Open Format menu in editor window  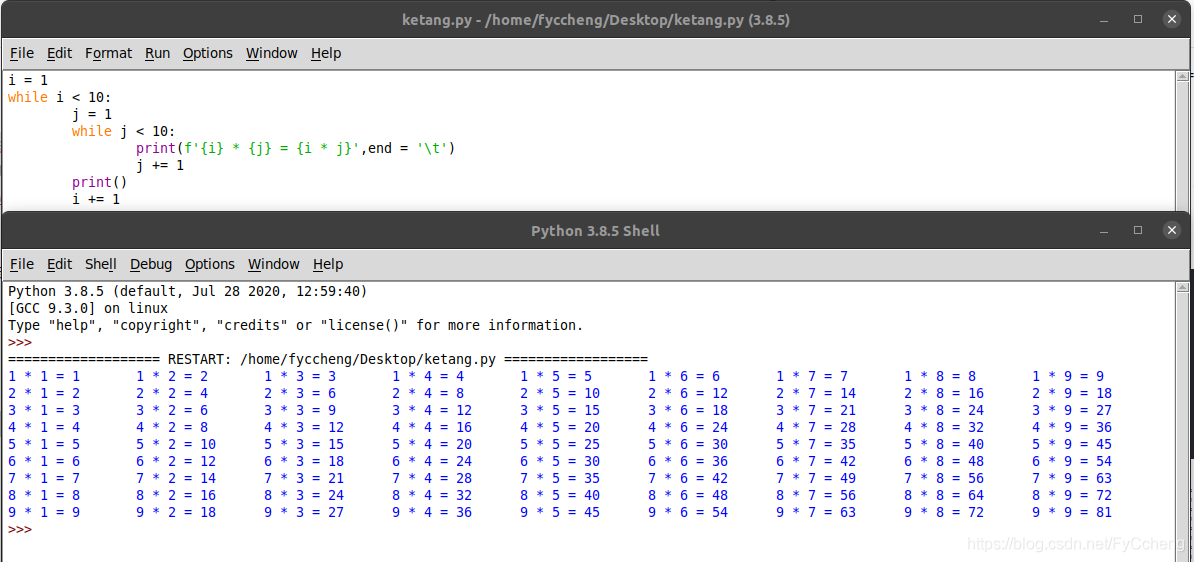tap(108, 53)
